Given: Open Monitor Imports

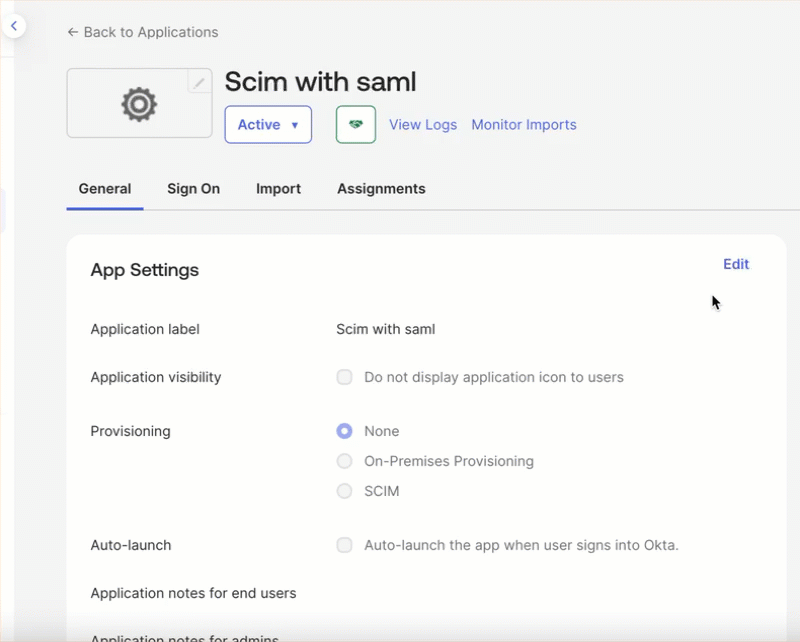Looking at the screenshot, I should pos(524,124).
